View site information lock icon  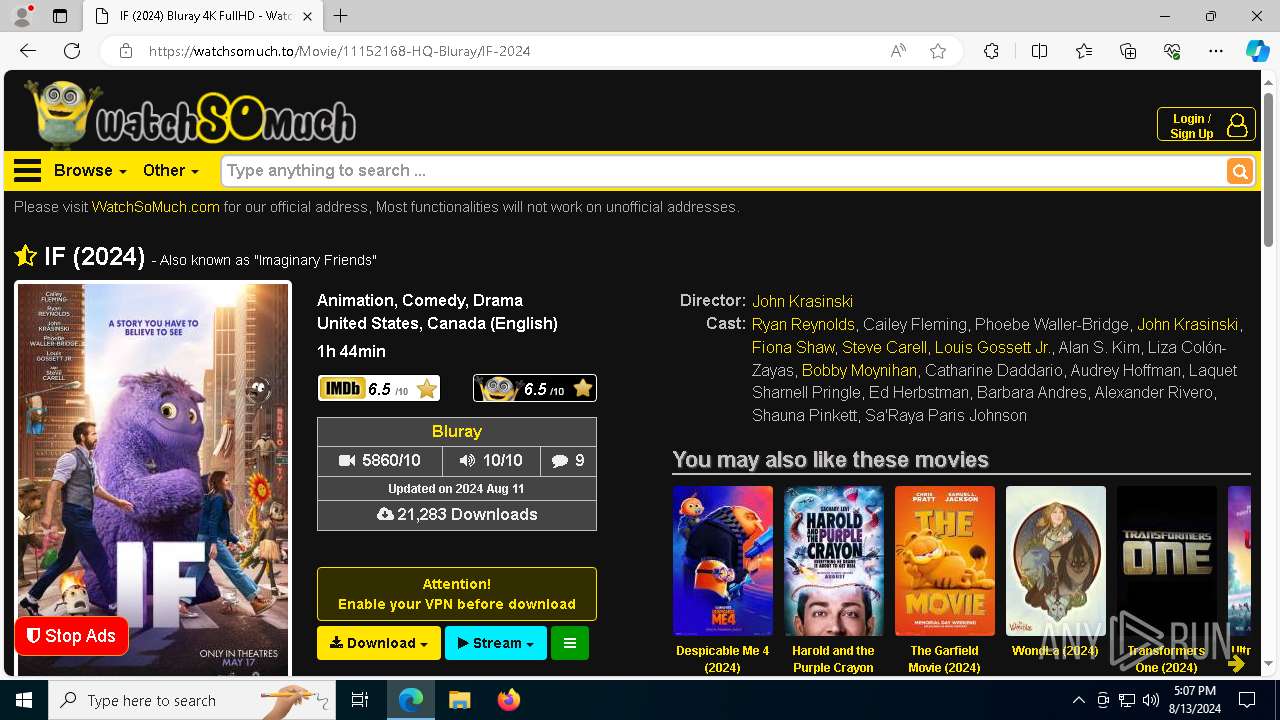coord(126,51)
